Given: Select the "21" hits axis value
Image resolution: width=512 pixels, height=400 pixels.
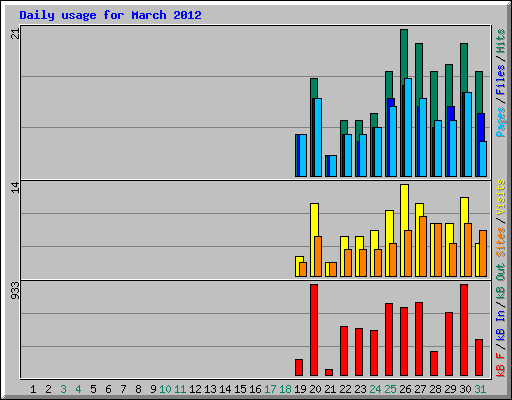Looking at the screenshot, I should [x=16, y=33].
